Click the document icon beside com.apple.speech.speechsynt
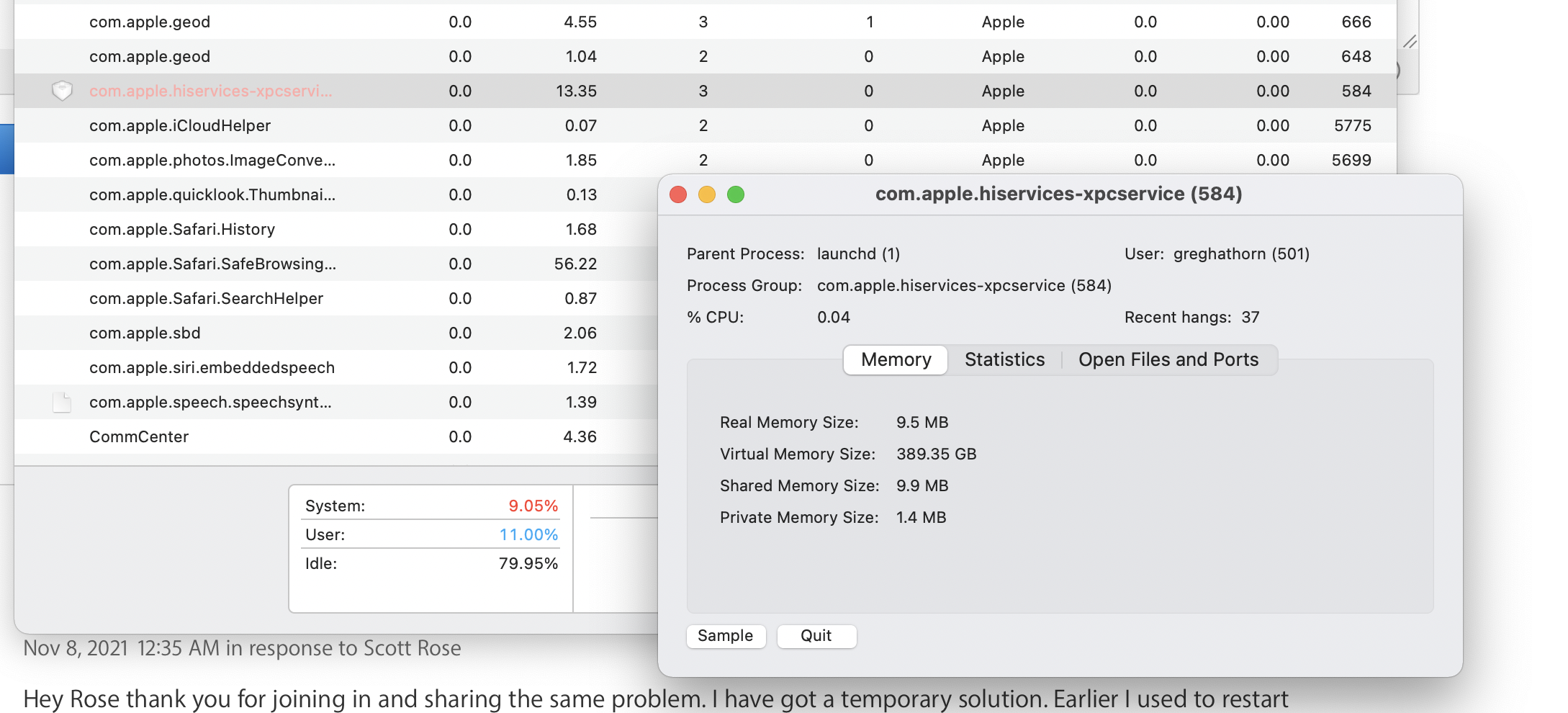1568x713 pixels. 63,402
